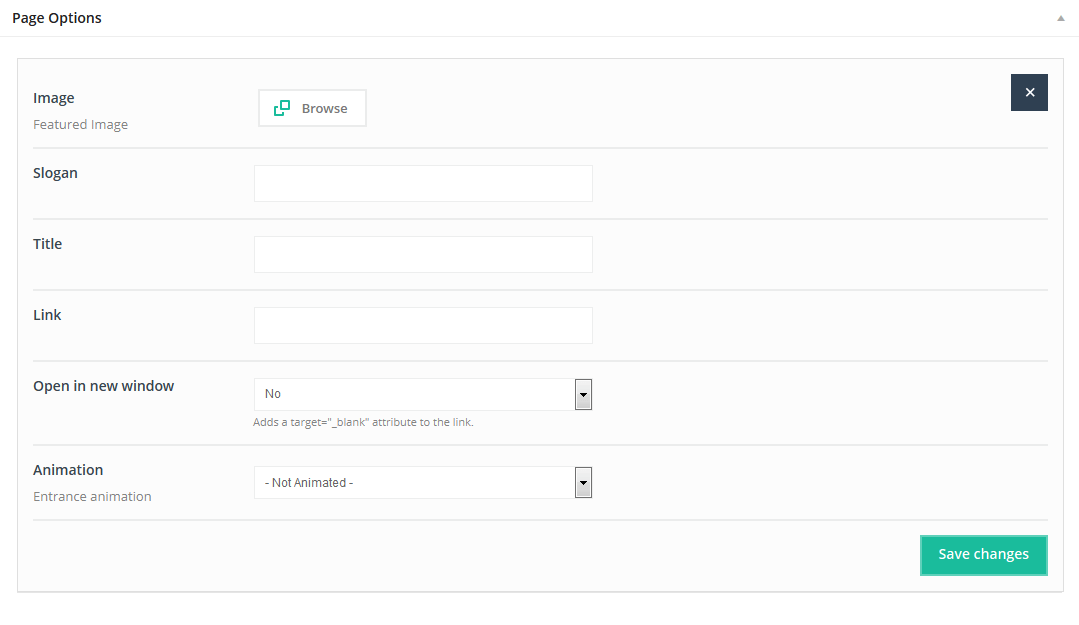The image size is (1079, 625).
Task: Expand the "- Not Animated -" dropdown
Action: tap(414, 483)
